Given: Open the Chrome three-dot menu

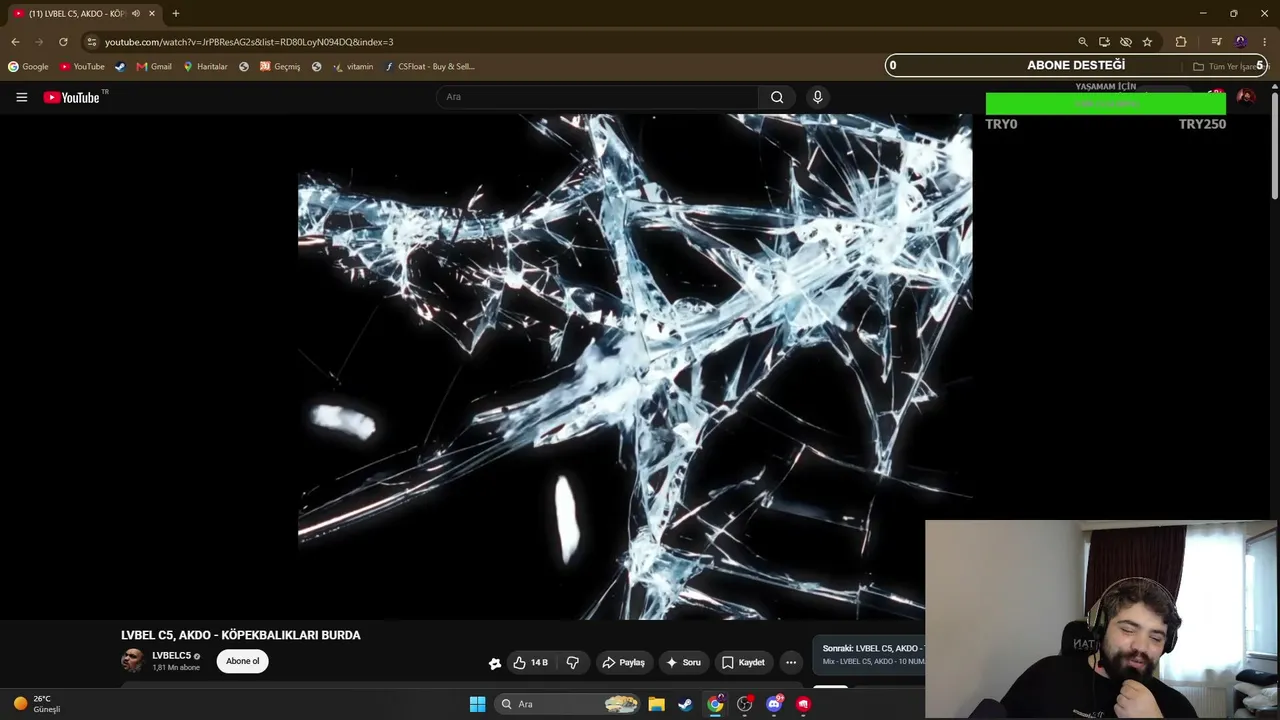Looking at the screenshot, I should 1264,42.
